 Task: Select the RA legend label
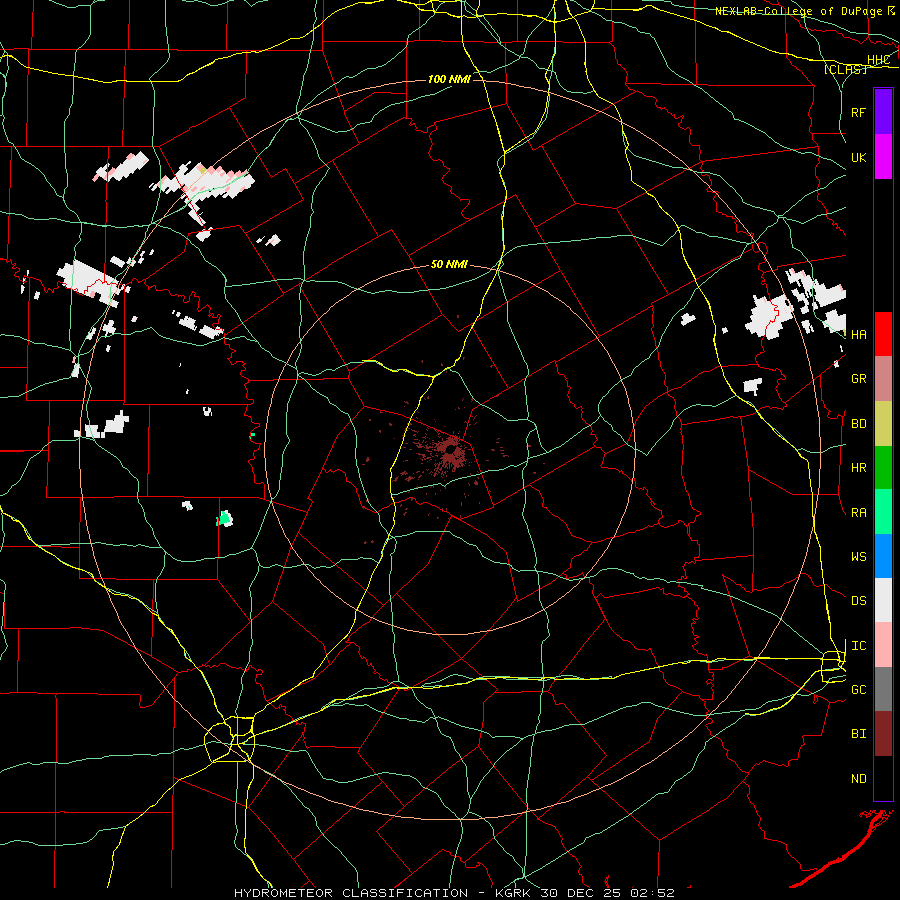click(x=859, y=513)
